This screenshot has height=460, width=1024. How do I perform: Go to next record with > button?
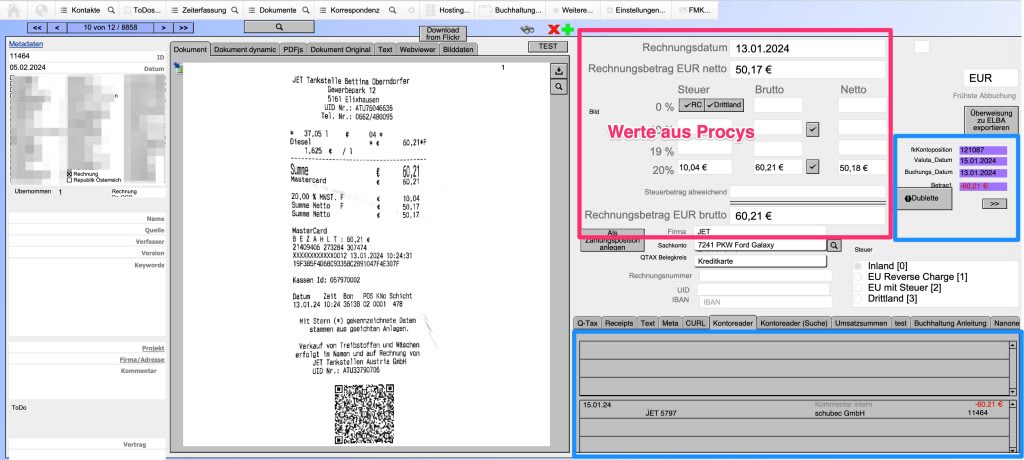coord(163,27)
